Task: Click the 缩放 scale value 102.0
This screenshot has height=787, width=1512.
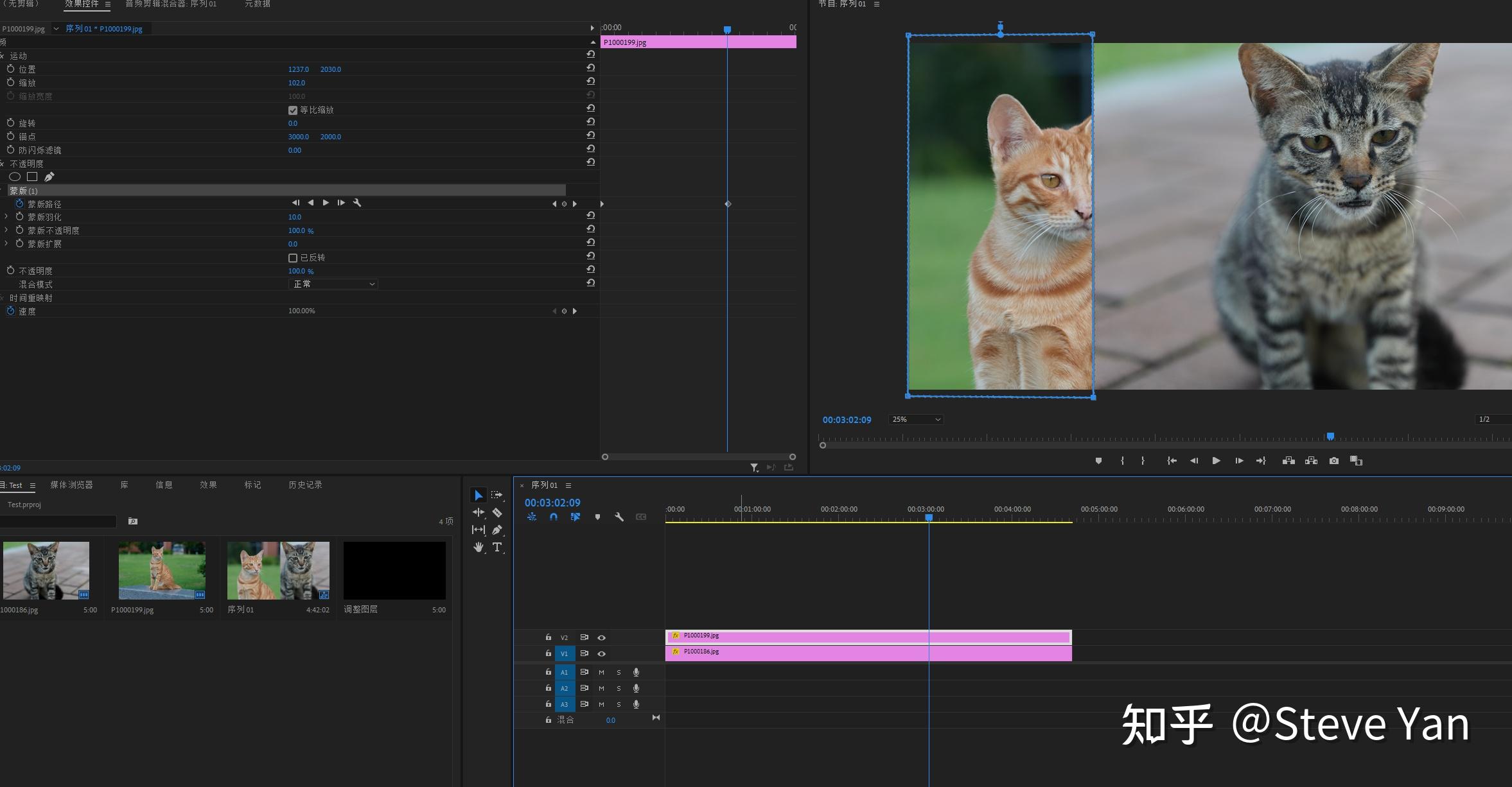Action: pyautogui.click(x=297, y=83)
